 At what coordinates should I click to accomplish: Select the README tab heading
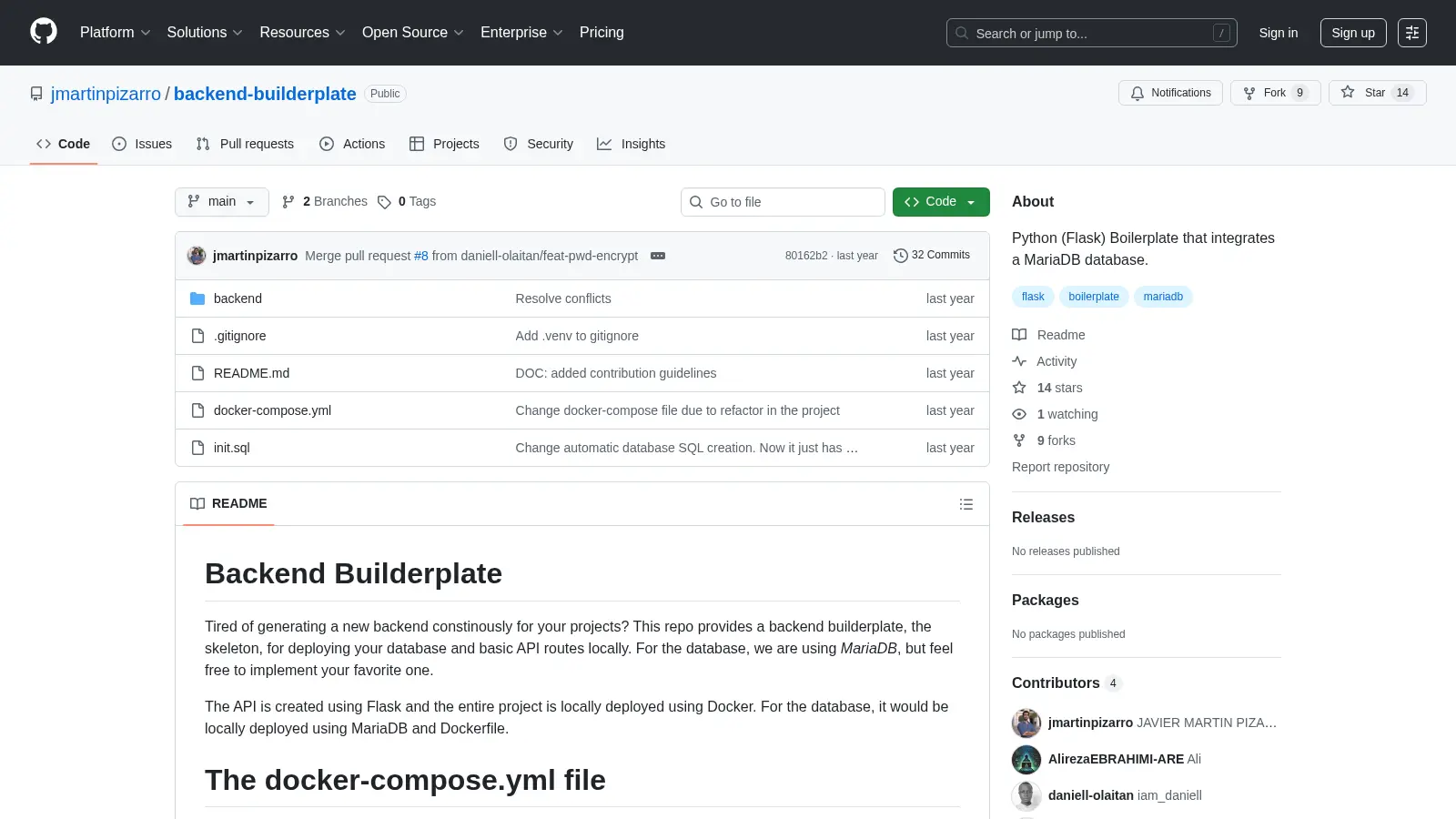(228, 504)
